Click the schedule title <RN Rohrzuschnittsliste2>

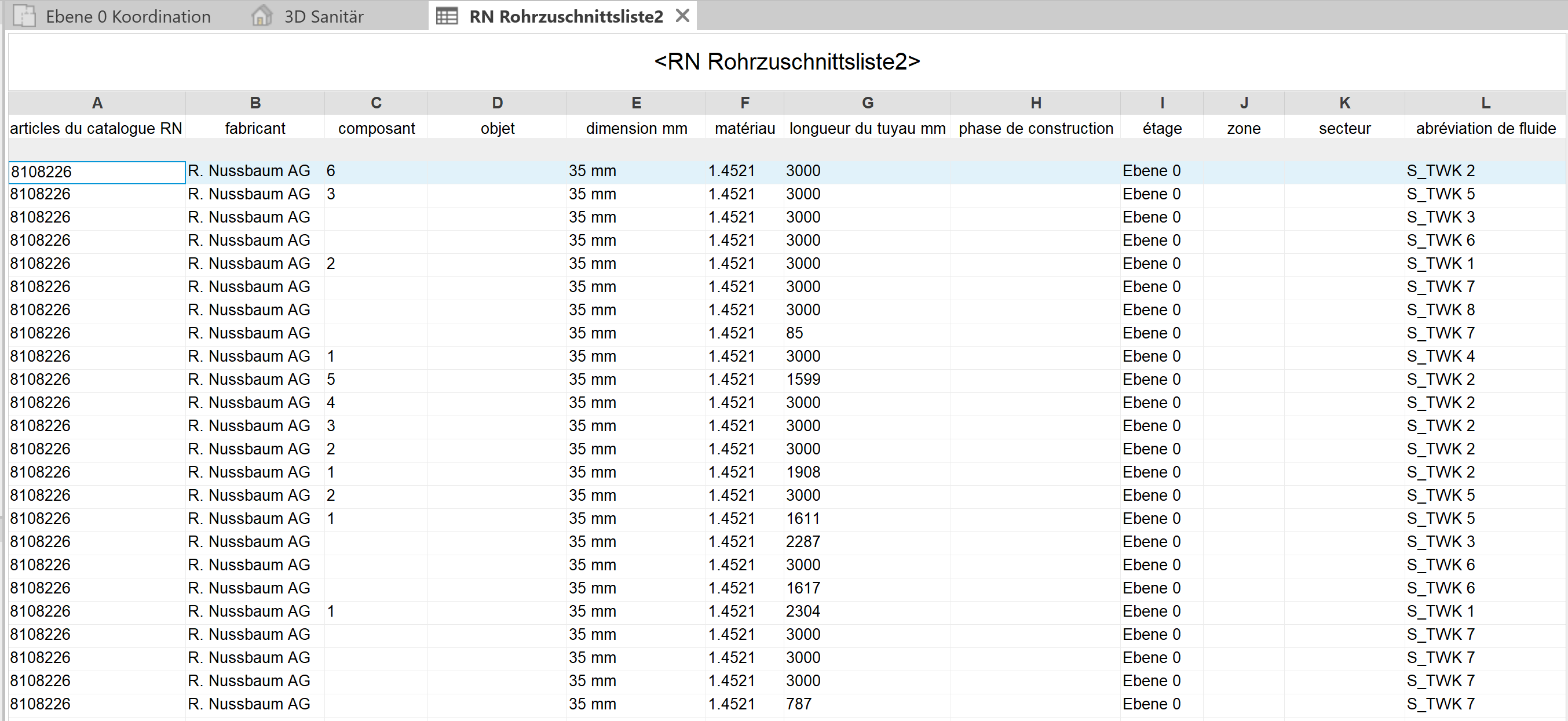coord(787,61)
